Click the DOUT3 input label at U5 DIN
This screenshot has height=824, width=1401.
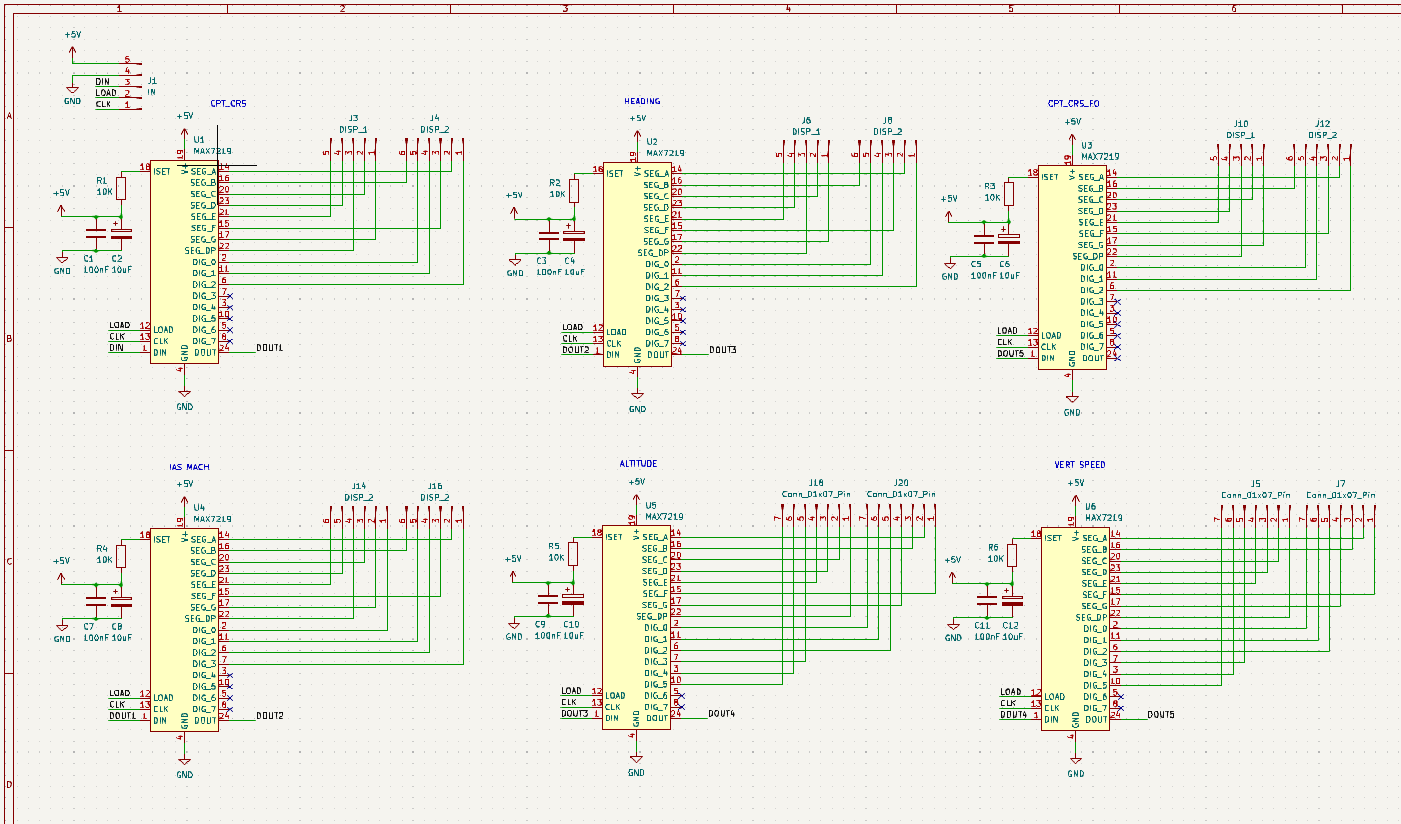click(x=575, y=713)
